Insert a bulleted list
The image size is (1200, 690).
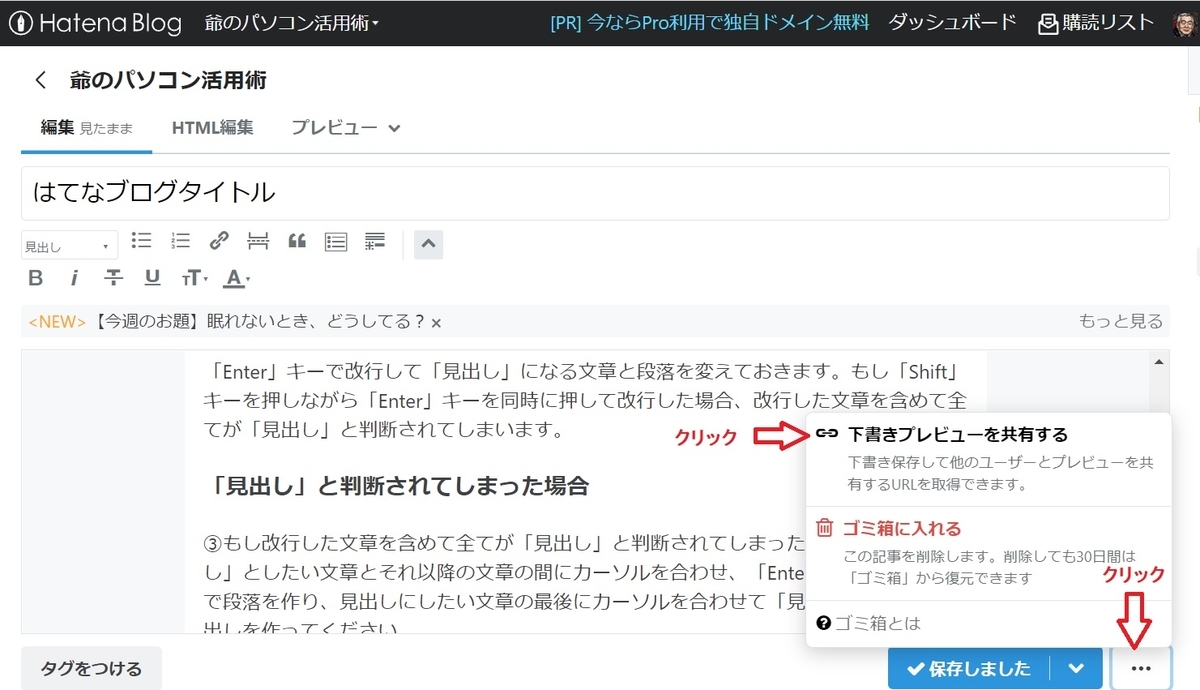click(141, 241)
